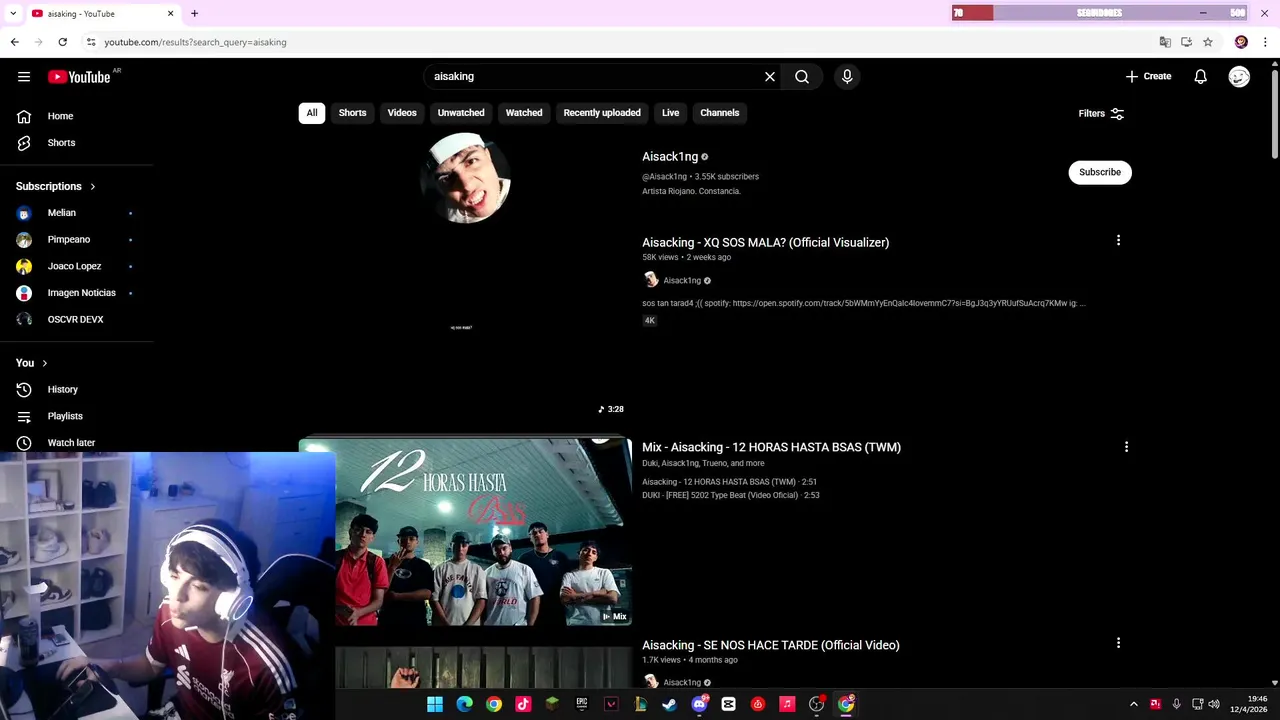Screen dimensions: 1280x720
Task: Click the Create button
Action: pos(1148,76)
